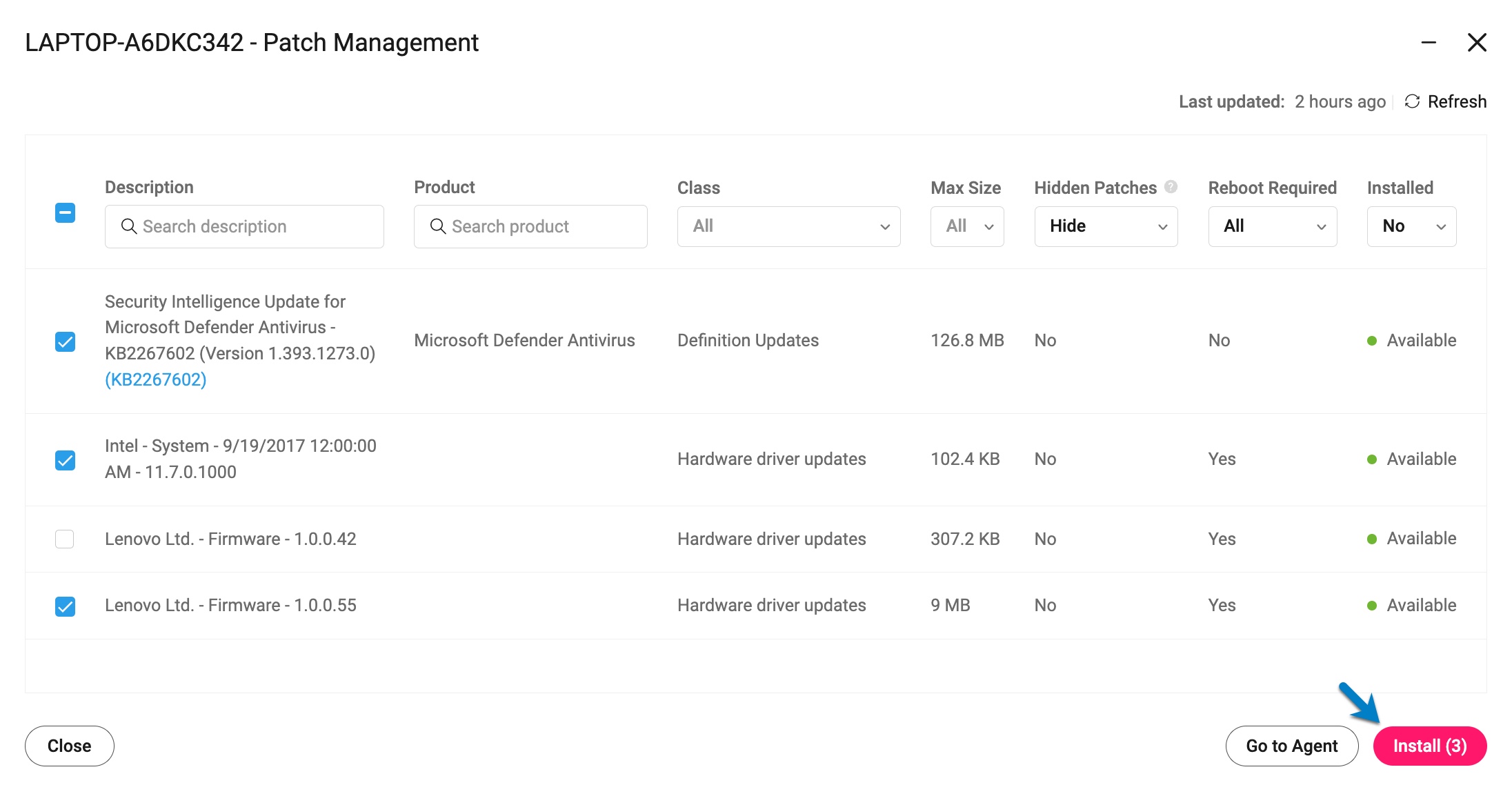This screenshot has height=785, width=1512.
Task: Click the Go to Agent button
Action: click(1292, 746)
